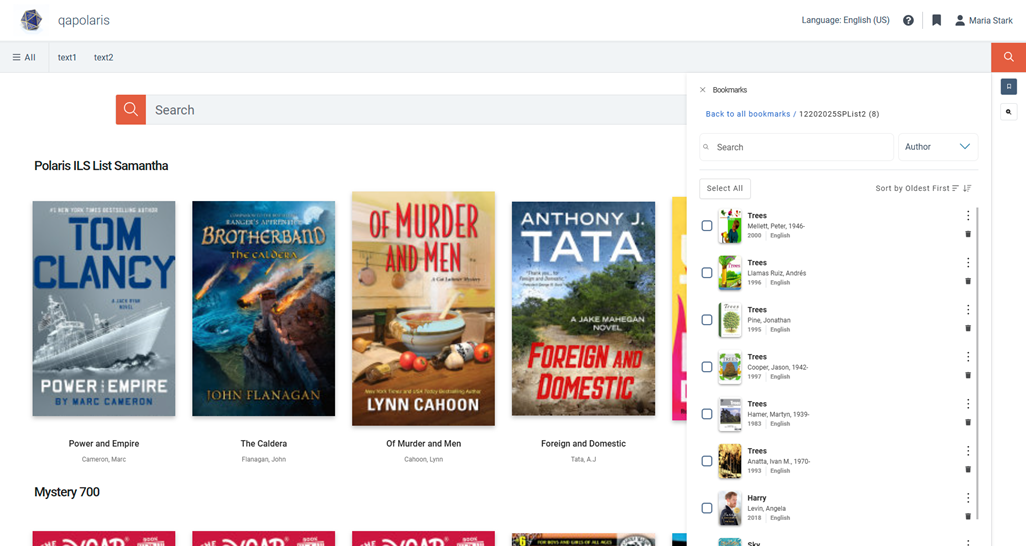Click the Foreign and Domestic title link

[583, 444]
